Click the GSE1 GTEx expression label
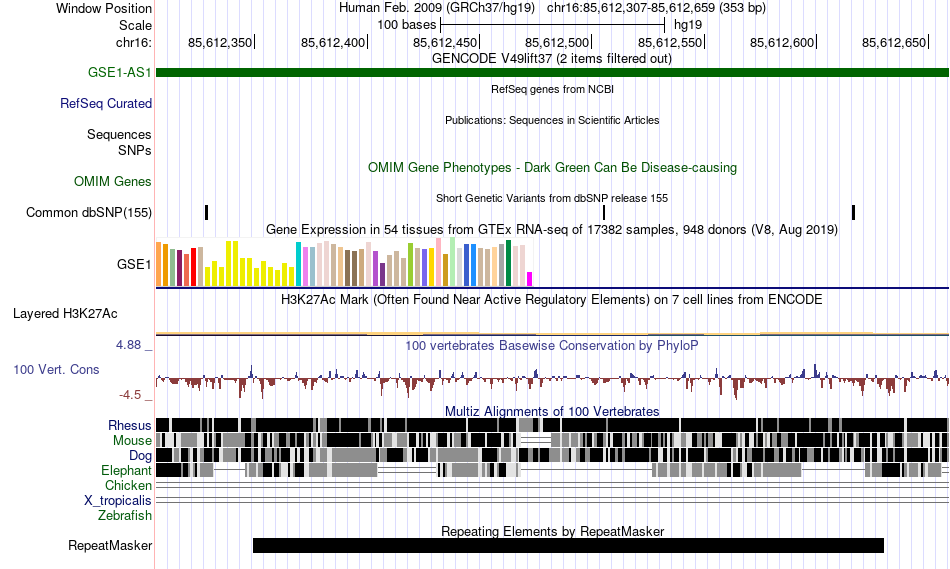 [x=134, y=264]
